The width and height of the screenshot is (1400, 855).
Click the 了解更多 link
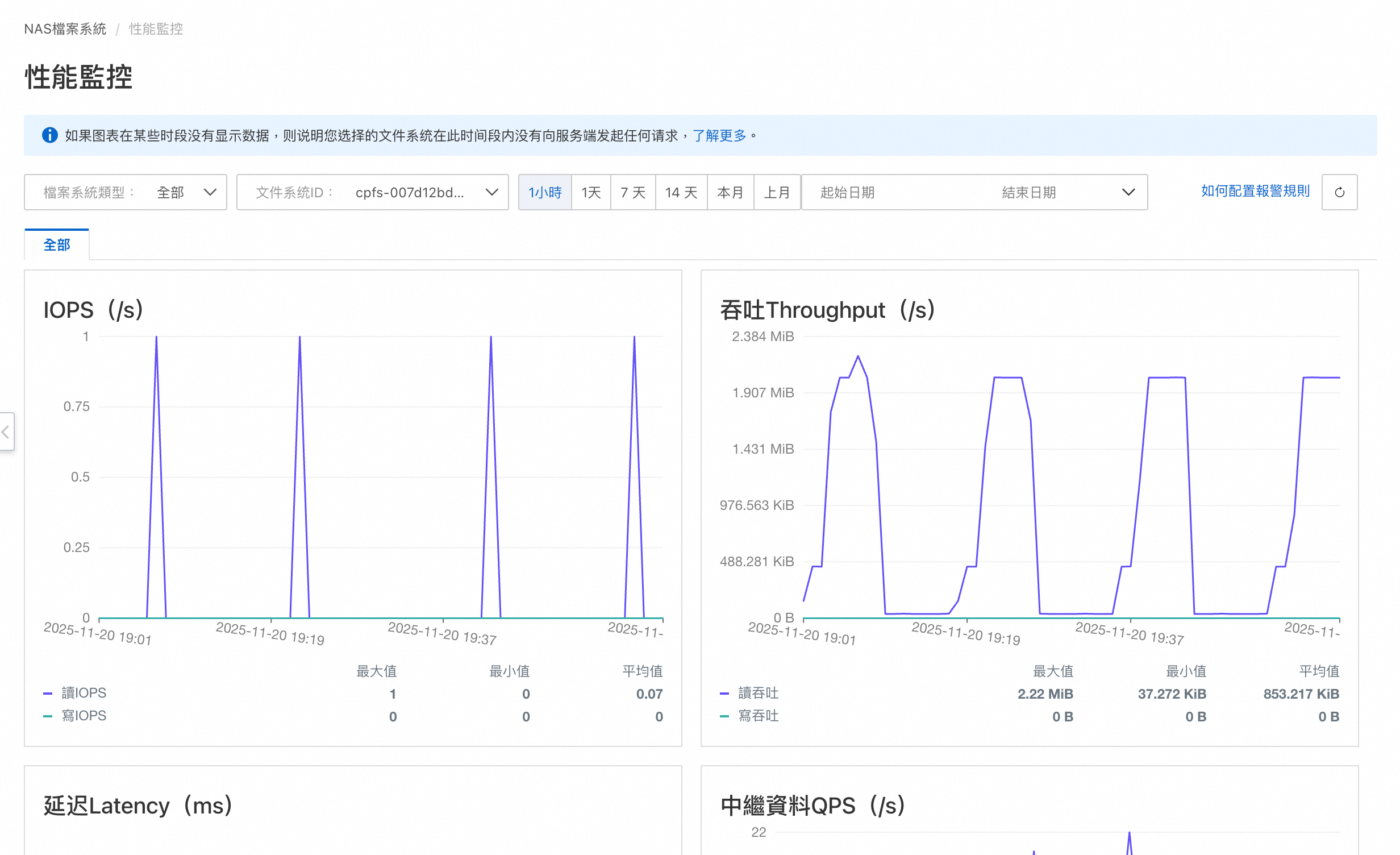coord(719,135)
